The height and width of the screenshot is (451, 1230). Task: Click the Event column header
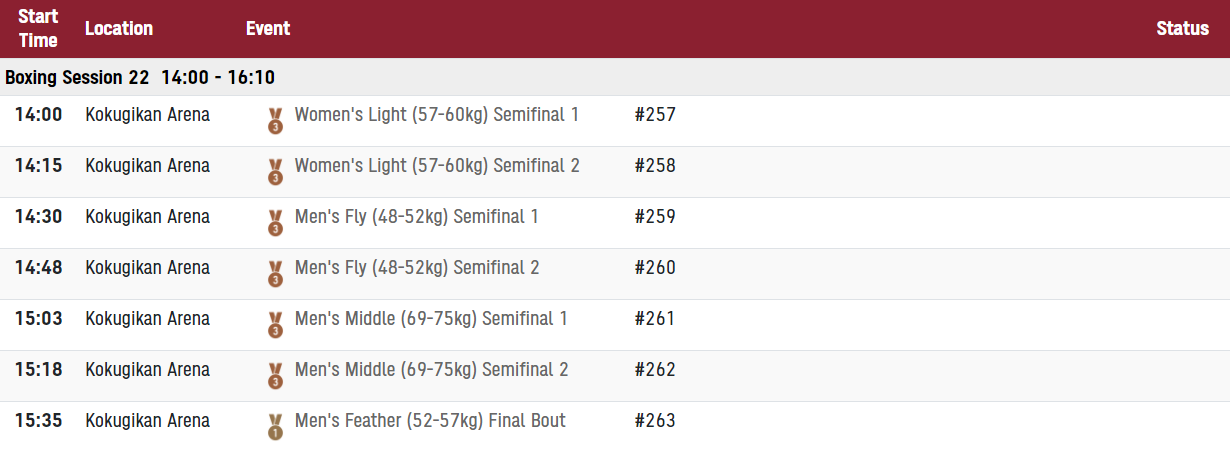pyautogui.click(x=268, y=29)
